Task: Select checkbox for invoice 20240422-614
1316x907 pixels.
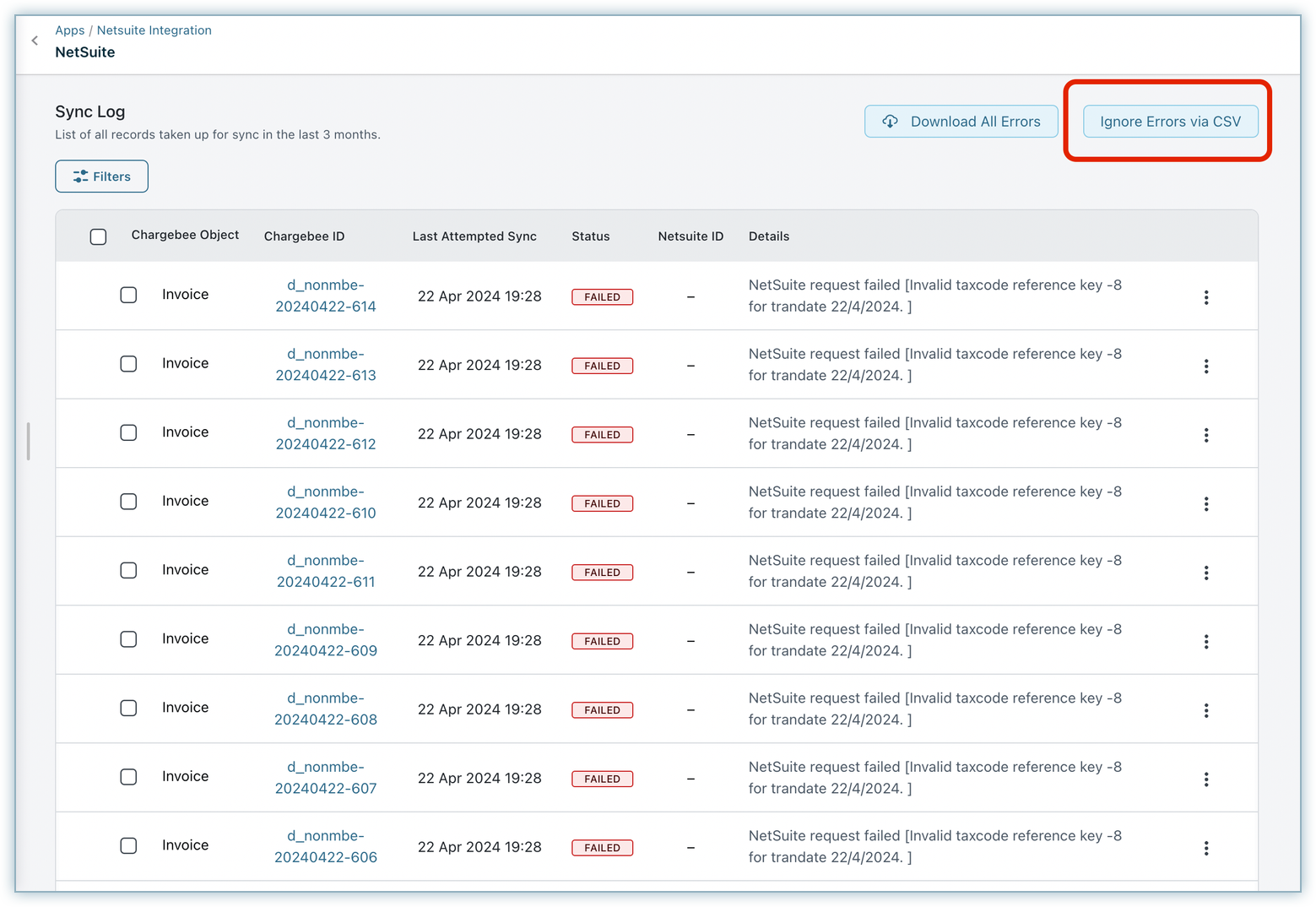Action: 128,295
